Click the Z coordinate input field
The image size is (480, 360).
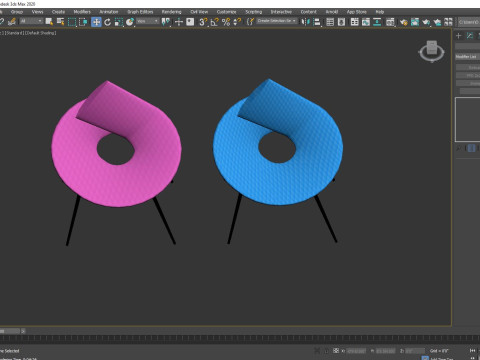pos(415,351)
